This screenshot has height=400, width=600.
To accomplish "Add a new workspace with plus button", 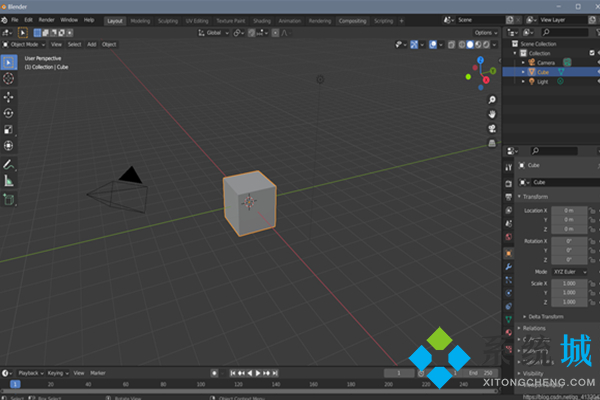I will [x=401, y=21].
